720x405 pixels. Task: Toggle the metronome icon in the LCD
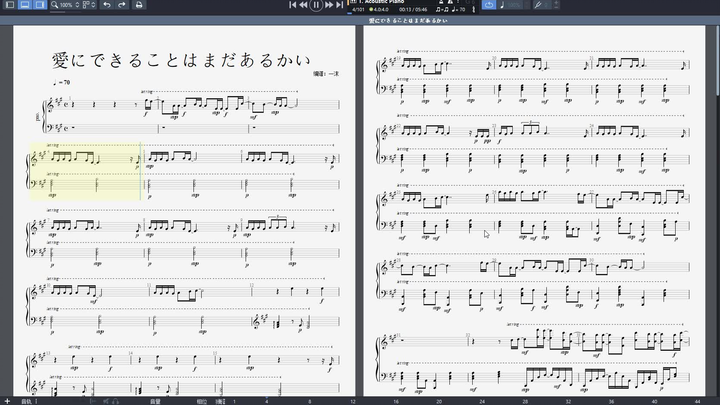pyautogui.click(x=450, y=2)
